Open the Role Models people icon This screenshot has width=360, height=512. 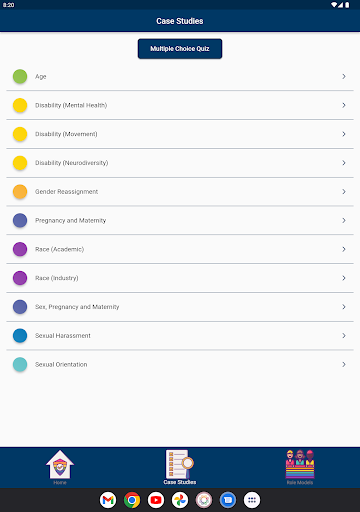pyautogui.click(x=300, y=464)
